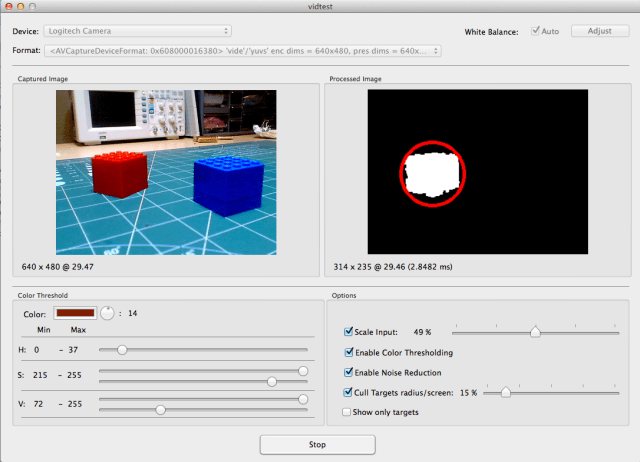Click the Saturation min slider handle
Viewport: 640px width, 462px height.
click(x=272, y=381)
